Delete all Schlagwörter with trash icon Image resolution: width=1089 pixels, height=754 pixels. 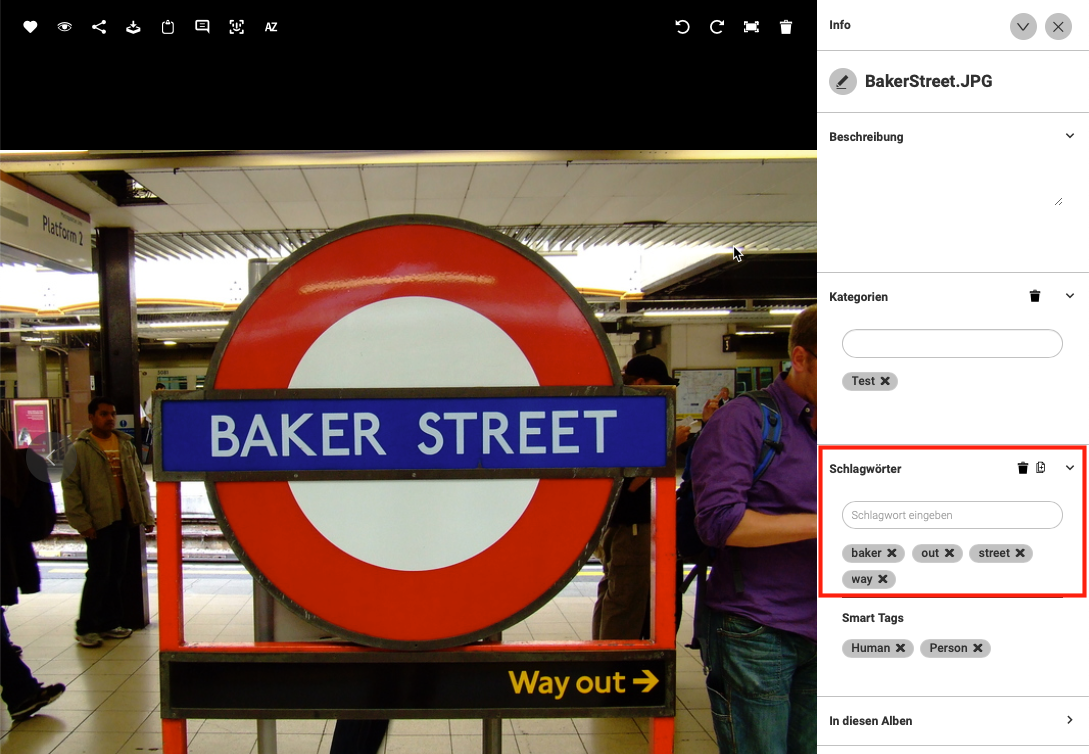[1022, 468]
